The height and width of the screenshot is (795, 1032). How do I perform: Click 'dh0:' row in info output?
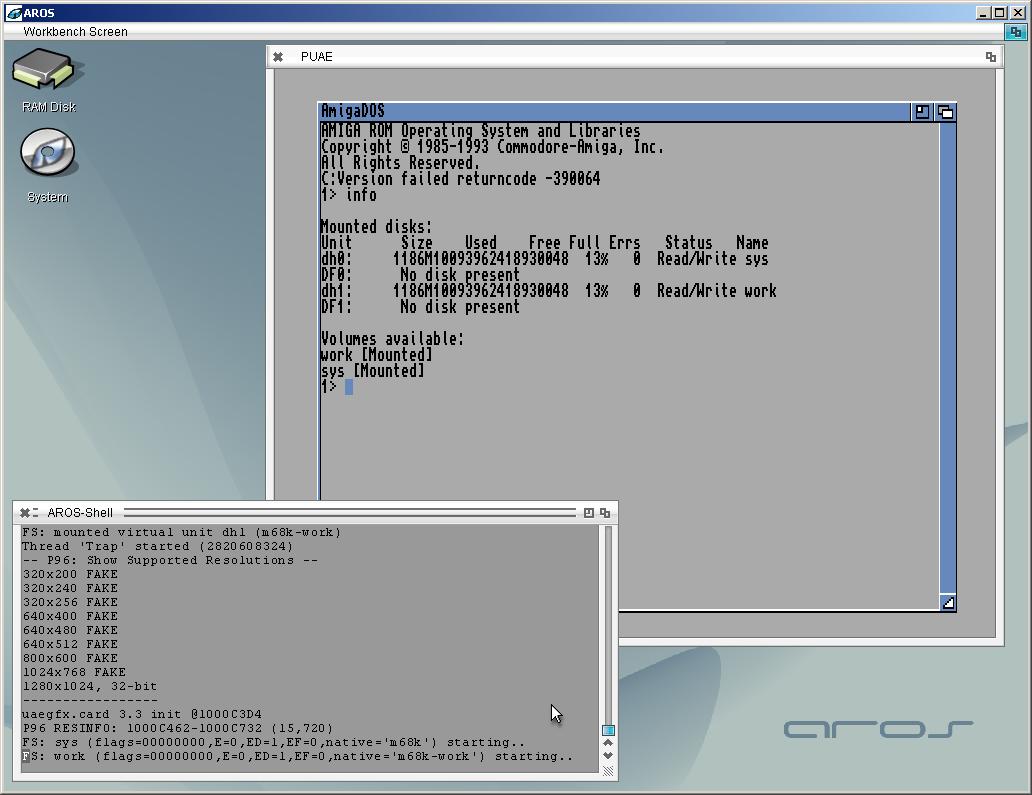click(544, 259)
